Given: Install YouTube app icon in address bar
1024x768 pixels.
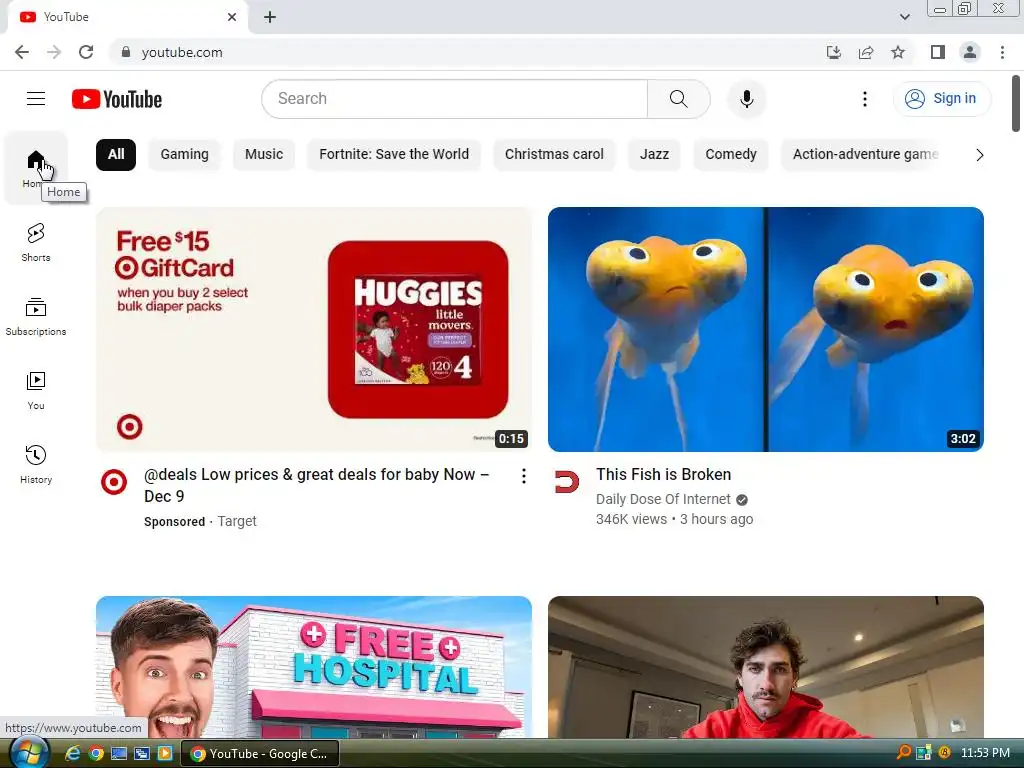Looking at the screenshot, I should pyautogui.click(x=834, y=52).
